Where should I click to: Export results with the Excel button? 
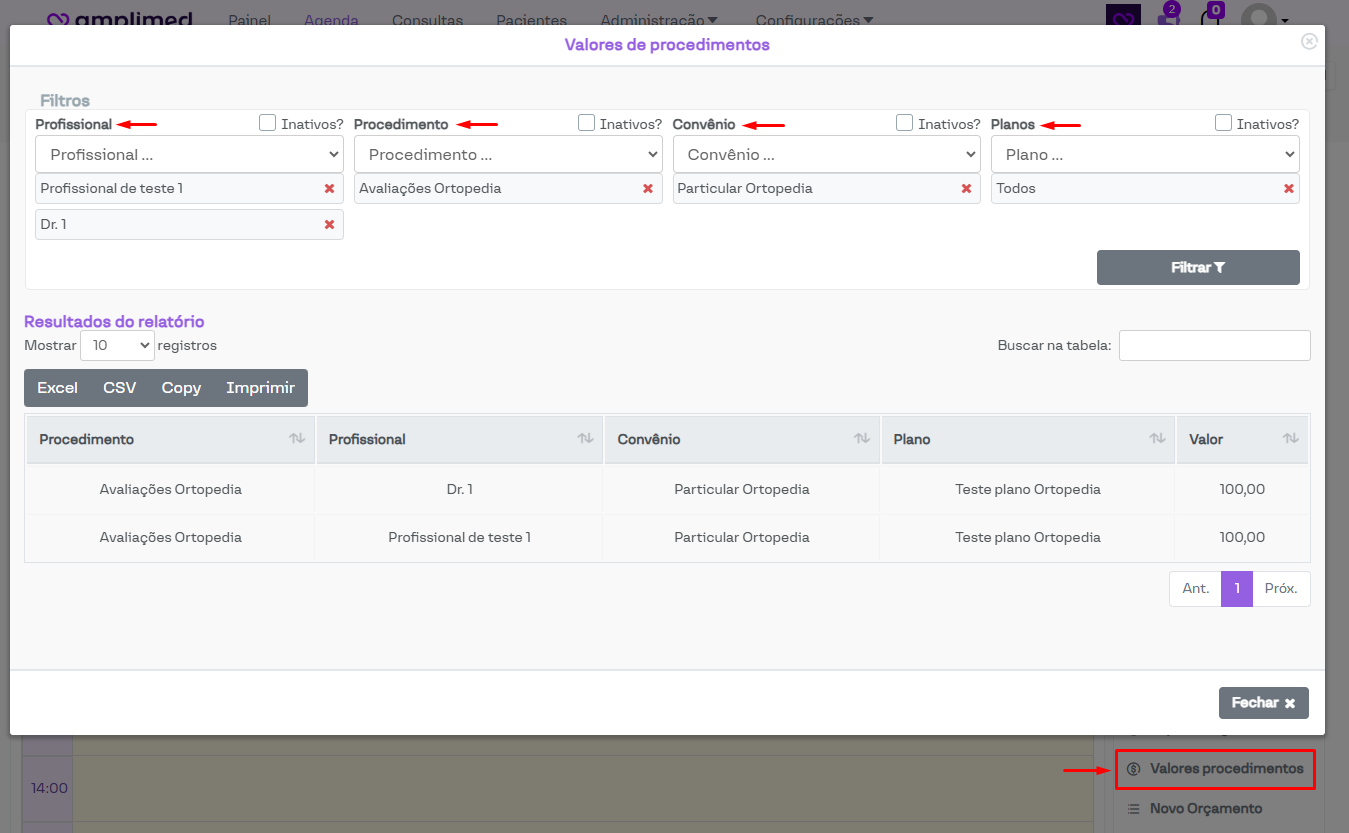click(57, 388)
